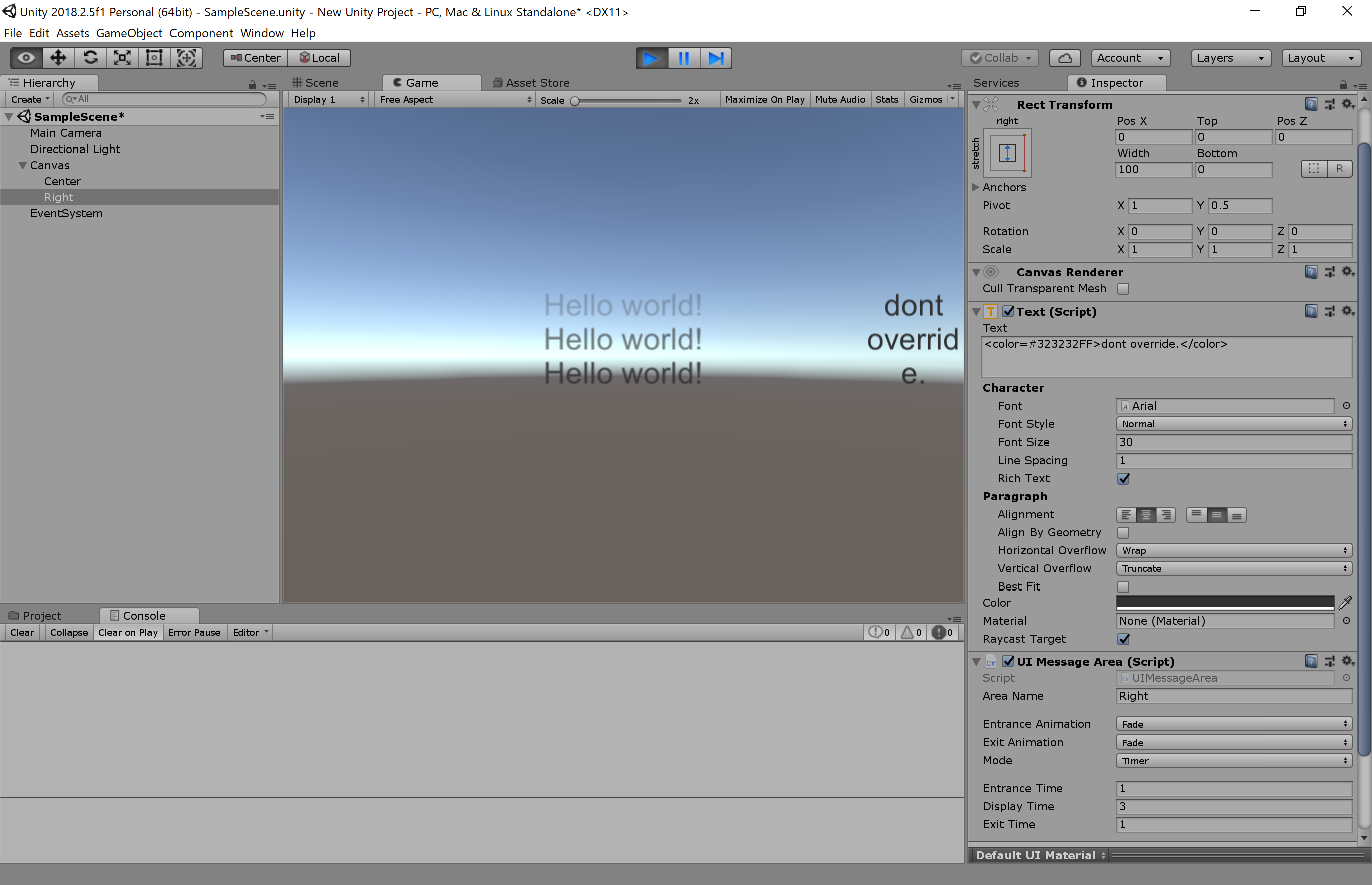Lock the Inspector panel
Viewport: 1372px width, 885px height.
(x=1343, y=85)
